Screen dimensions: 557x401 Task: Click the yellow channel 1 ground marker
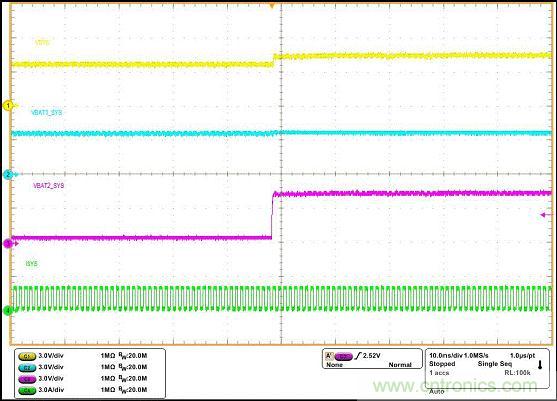(x=8, y=105)
